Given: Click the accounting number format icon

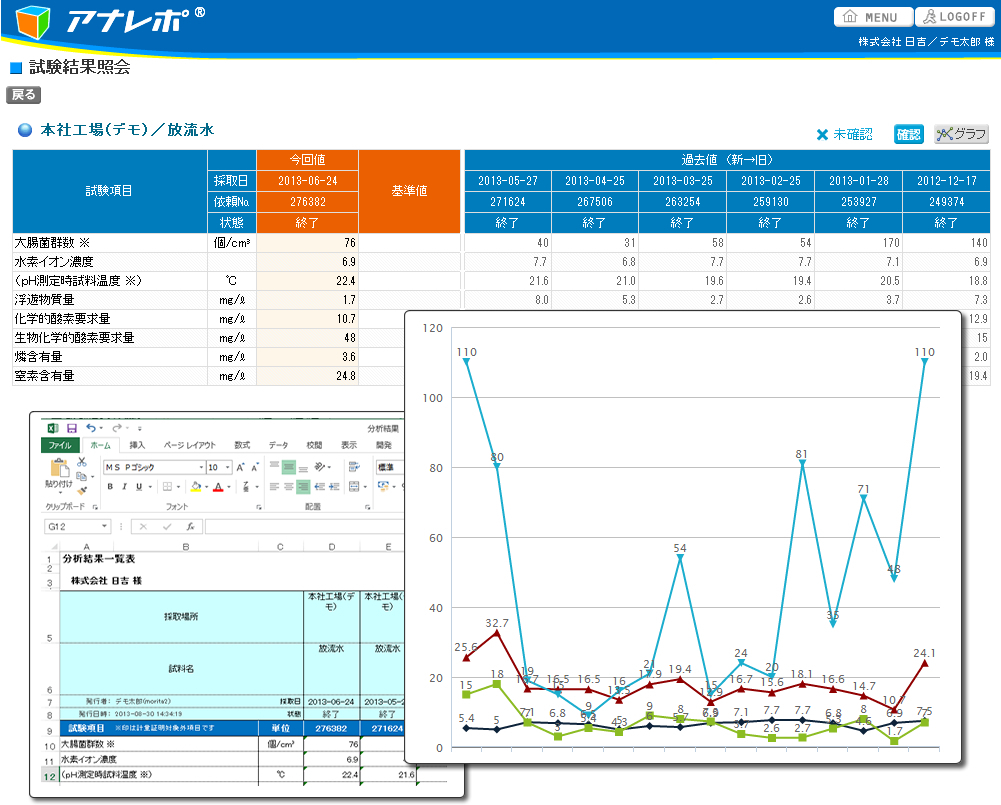Looking at the screenshot, I should 383,486.
